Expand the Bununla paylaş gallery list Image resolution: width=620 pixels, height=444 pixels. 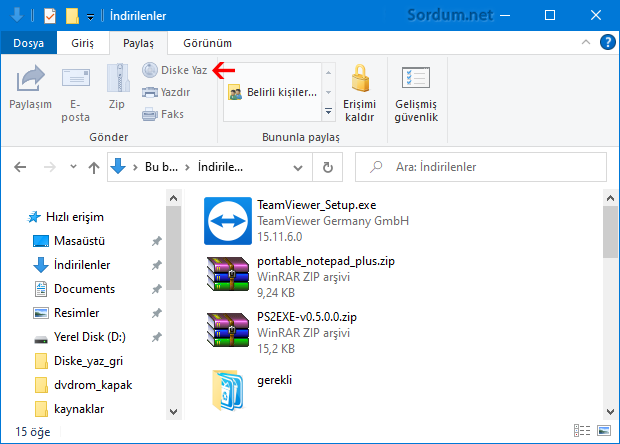(x=328, y=111)
